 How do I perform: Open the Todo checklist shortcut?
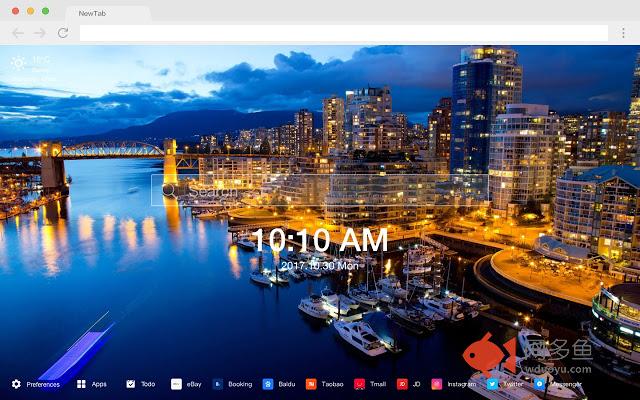pos(132,384)
